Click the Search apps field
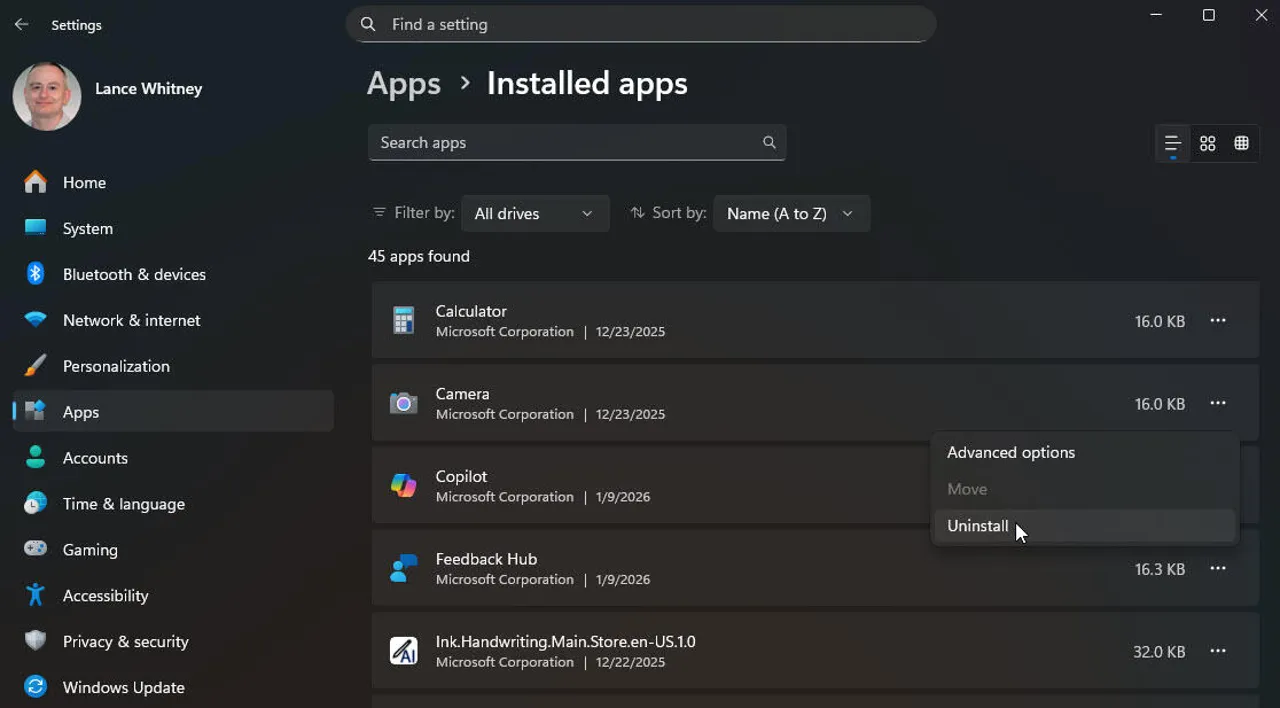This screenshot has width=1280, height=708. pos(577,142)
